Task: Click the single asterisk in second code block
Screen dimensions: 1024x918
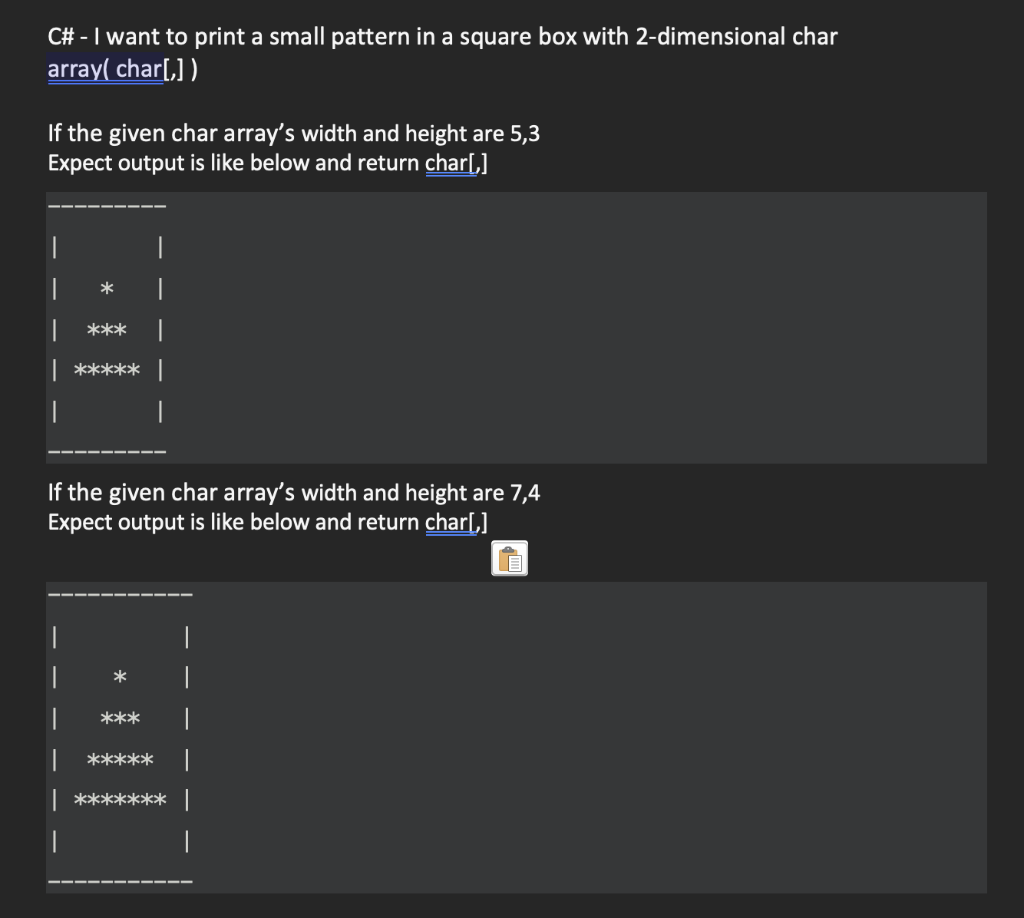Action: pos(120,676)
